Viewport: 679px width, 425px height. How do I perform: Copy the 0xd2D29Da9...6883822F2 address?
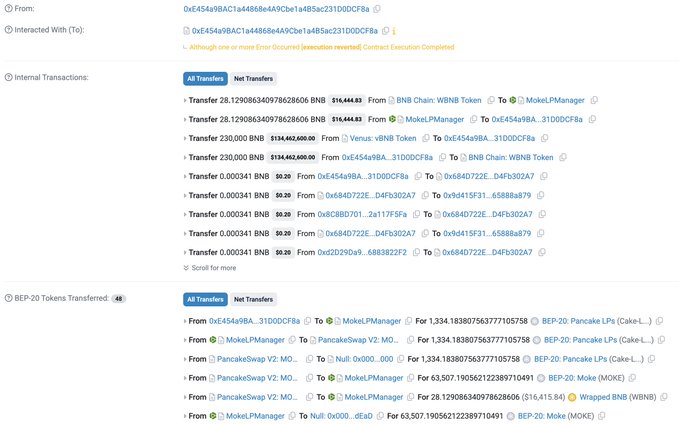[416, 252]
